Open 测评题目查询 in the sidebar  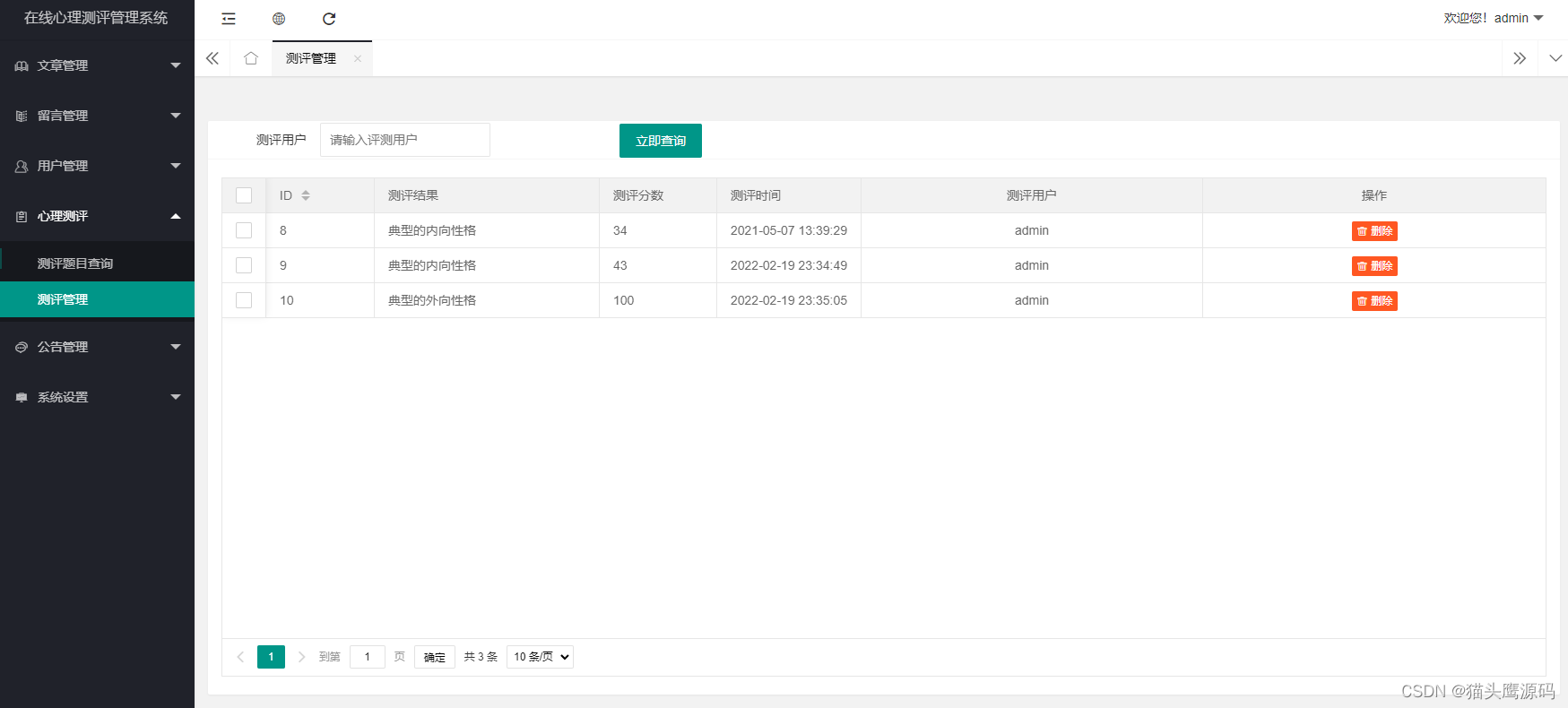click(97, 263)
